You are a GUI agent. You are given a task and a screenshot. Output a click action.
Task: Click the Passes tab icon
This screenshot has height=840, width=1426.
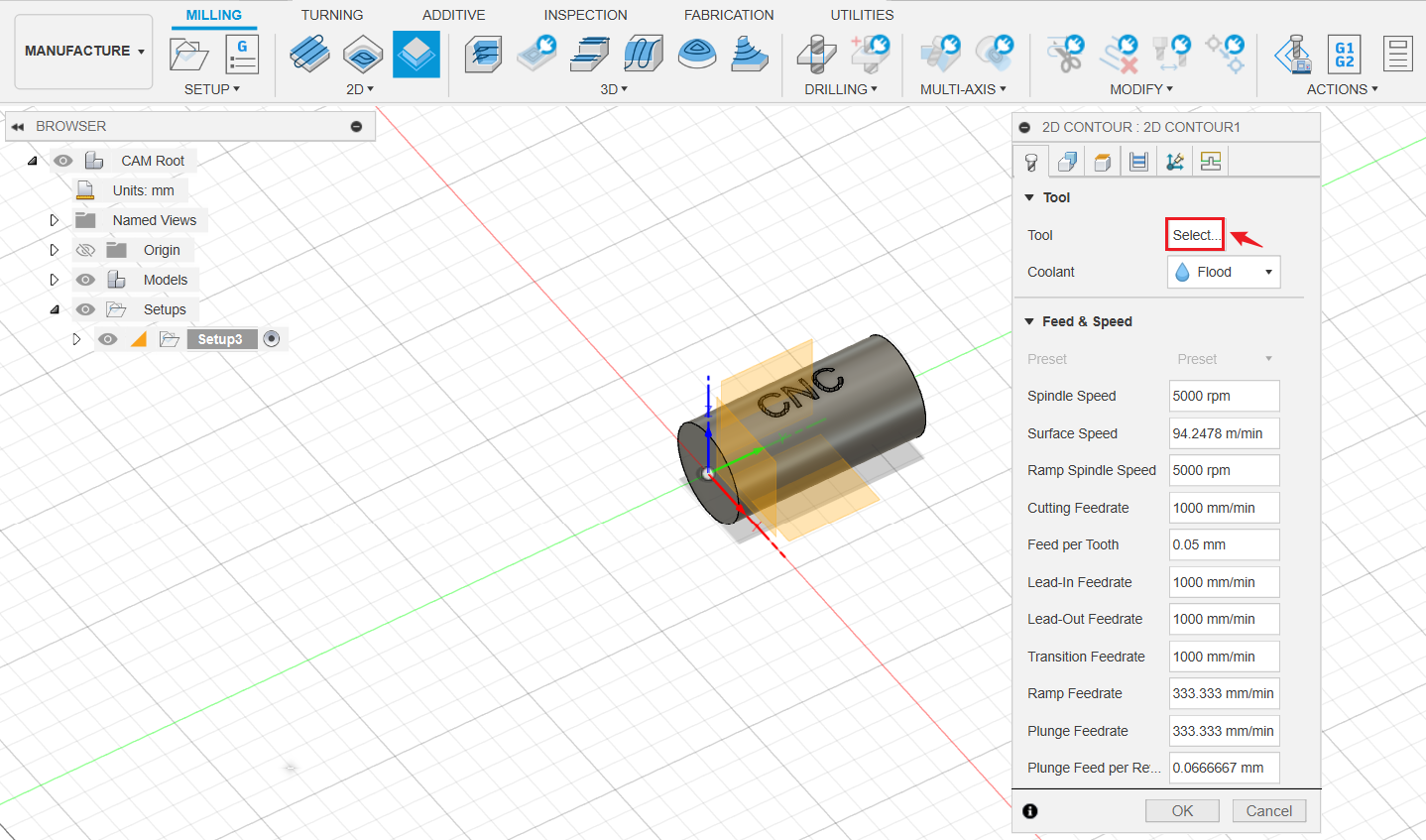1137,160
